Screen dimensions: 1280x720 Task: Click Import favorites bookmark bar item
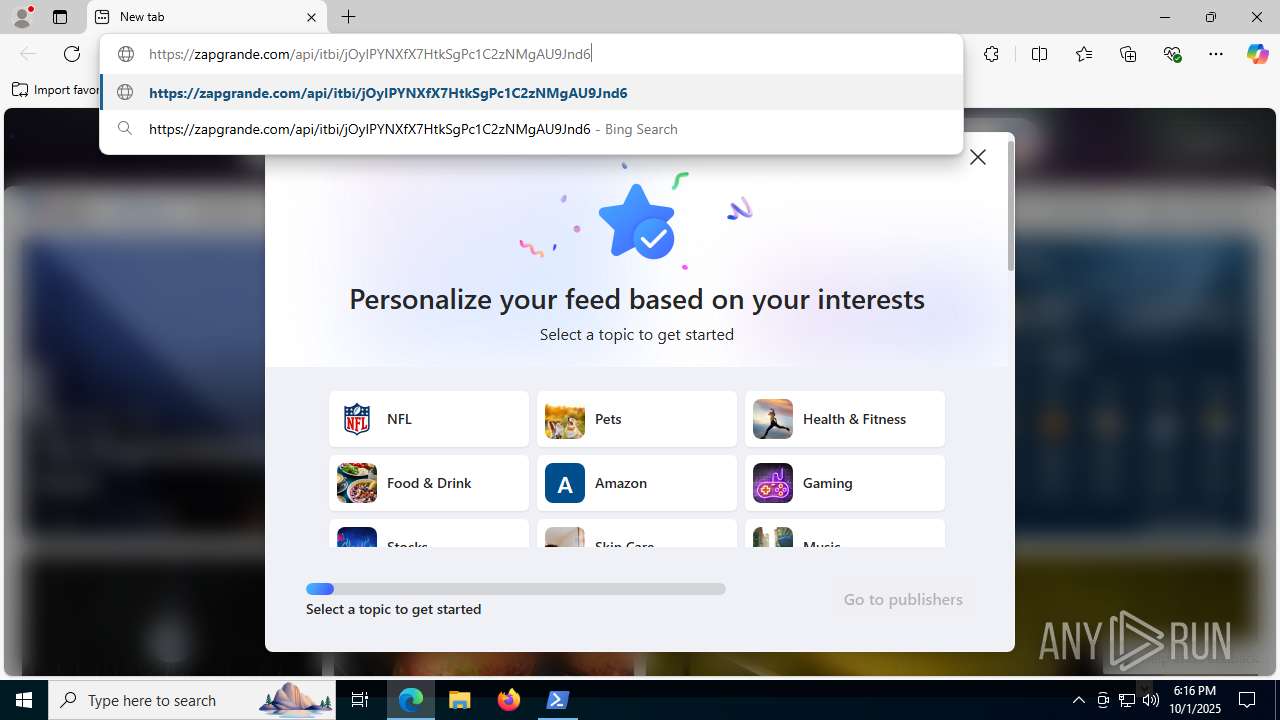[x=56, y=90]
